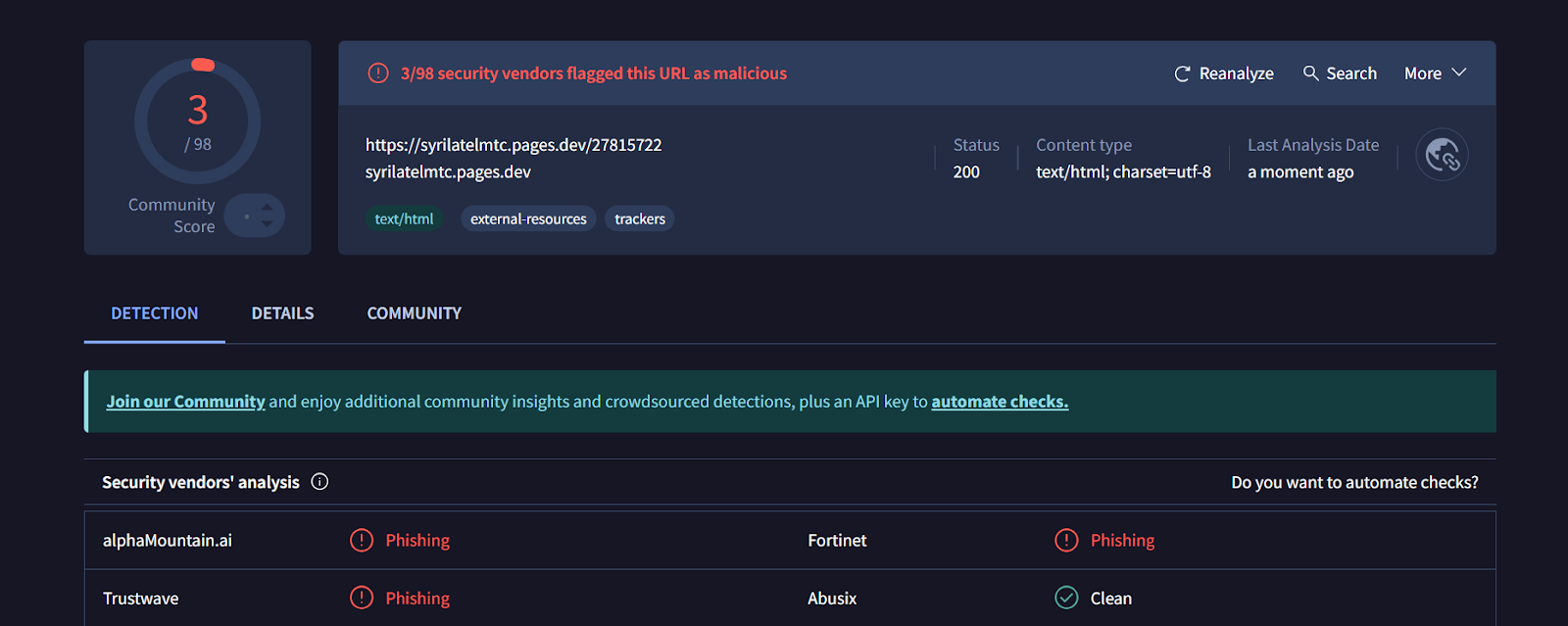Switch to the DETAILS tab
This screenshot has width=1568, height=626.
282,313
